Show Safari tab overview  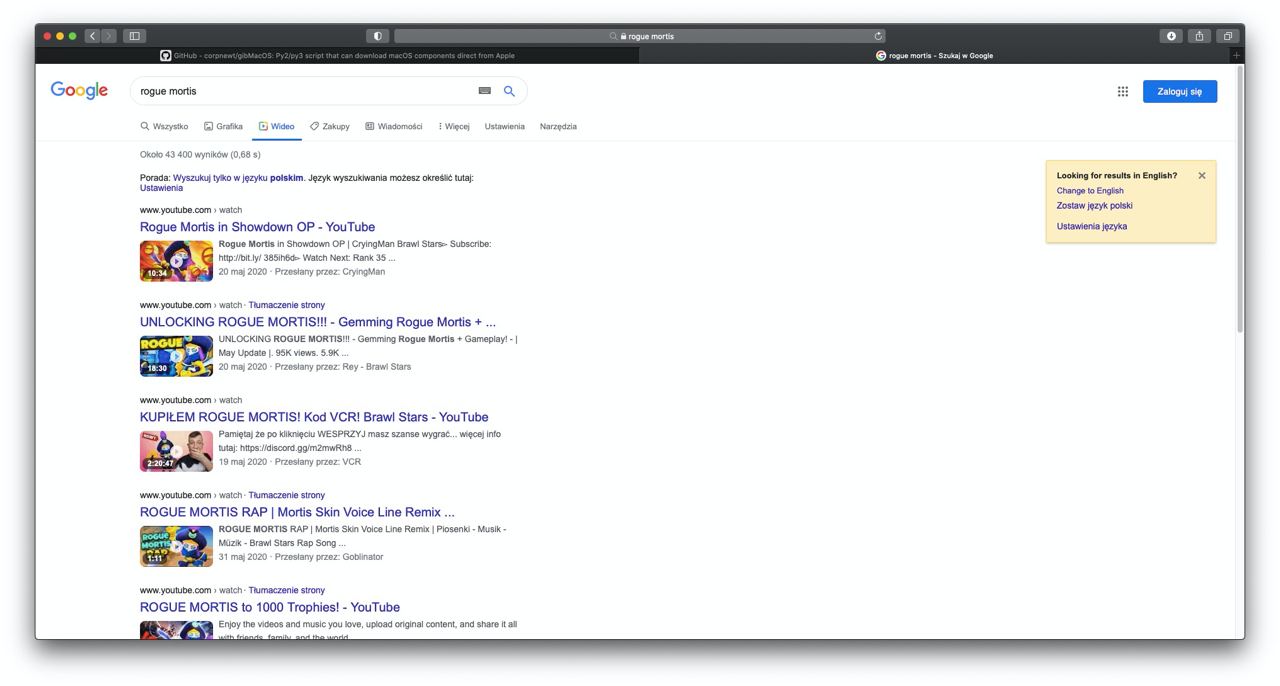[1227, 36]
